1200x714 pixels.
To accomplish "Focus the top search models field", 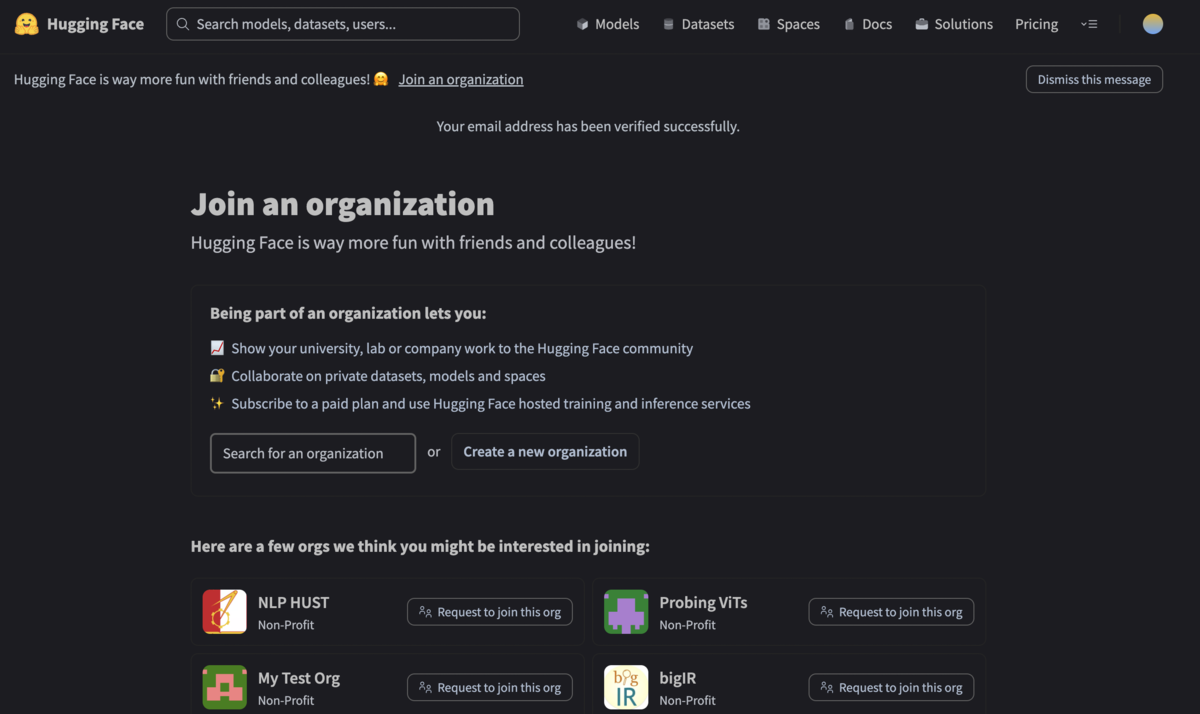I will pyautogui.click(x=343, y=24).
